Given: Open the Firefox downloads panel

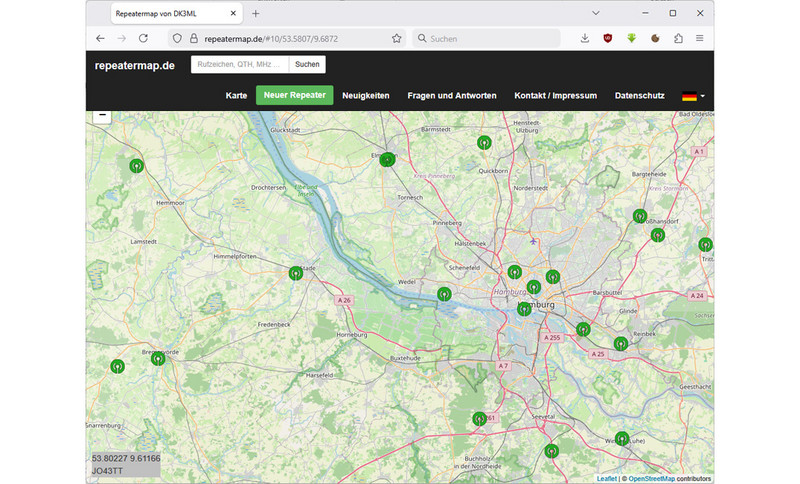Looking at the screenshot, I should click(x=585, y=38).
